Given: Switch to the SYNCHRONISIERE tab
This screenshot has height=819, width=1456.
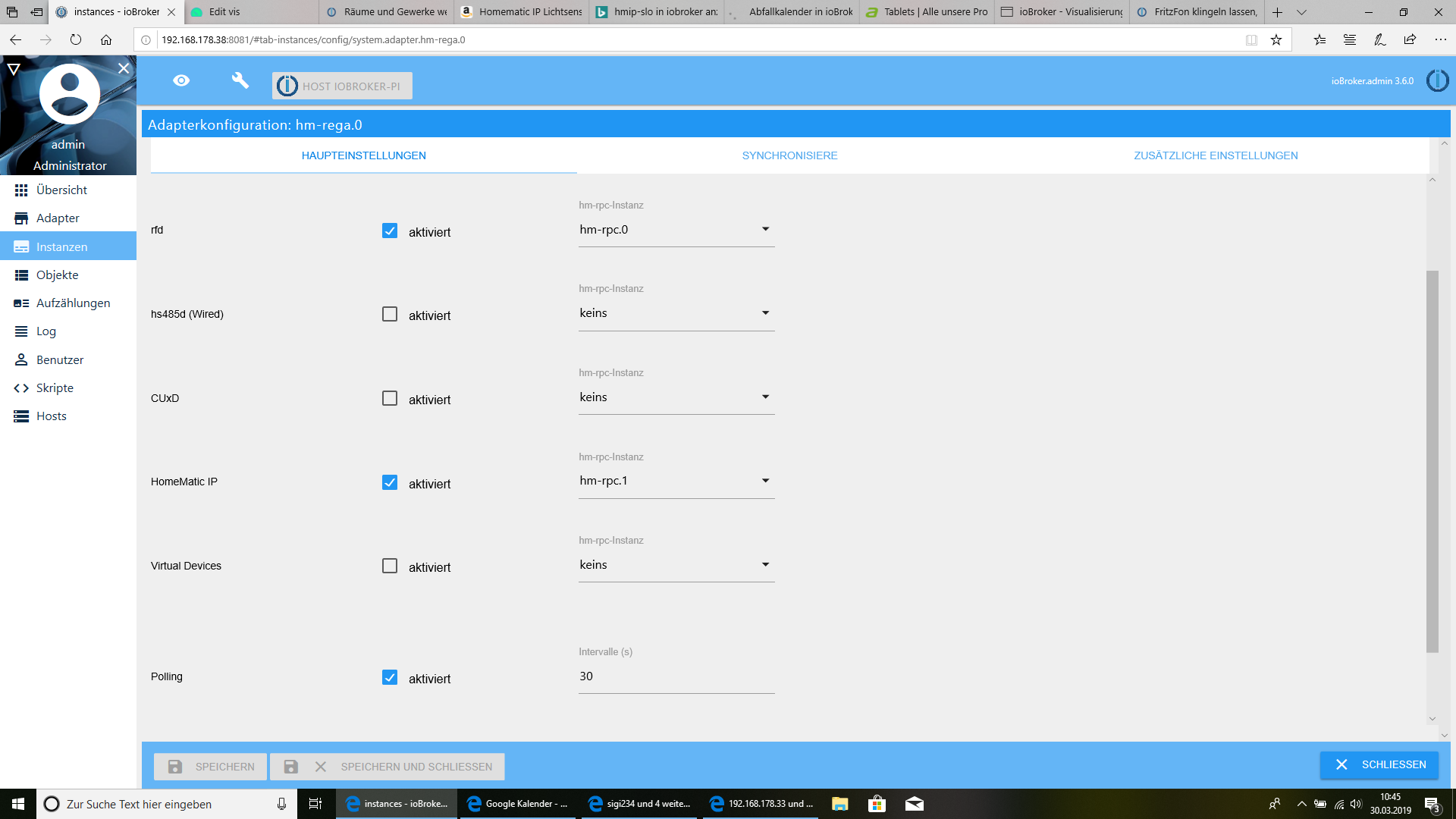Looking at the screenshot, I should (x=789, y=155).
